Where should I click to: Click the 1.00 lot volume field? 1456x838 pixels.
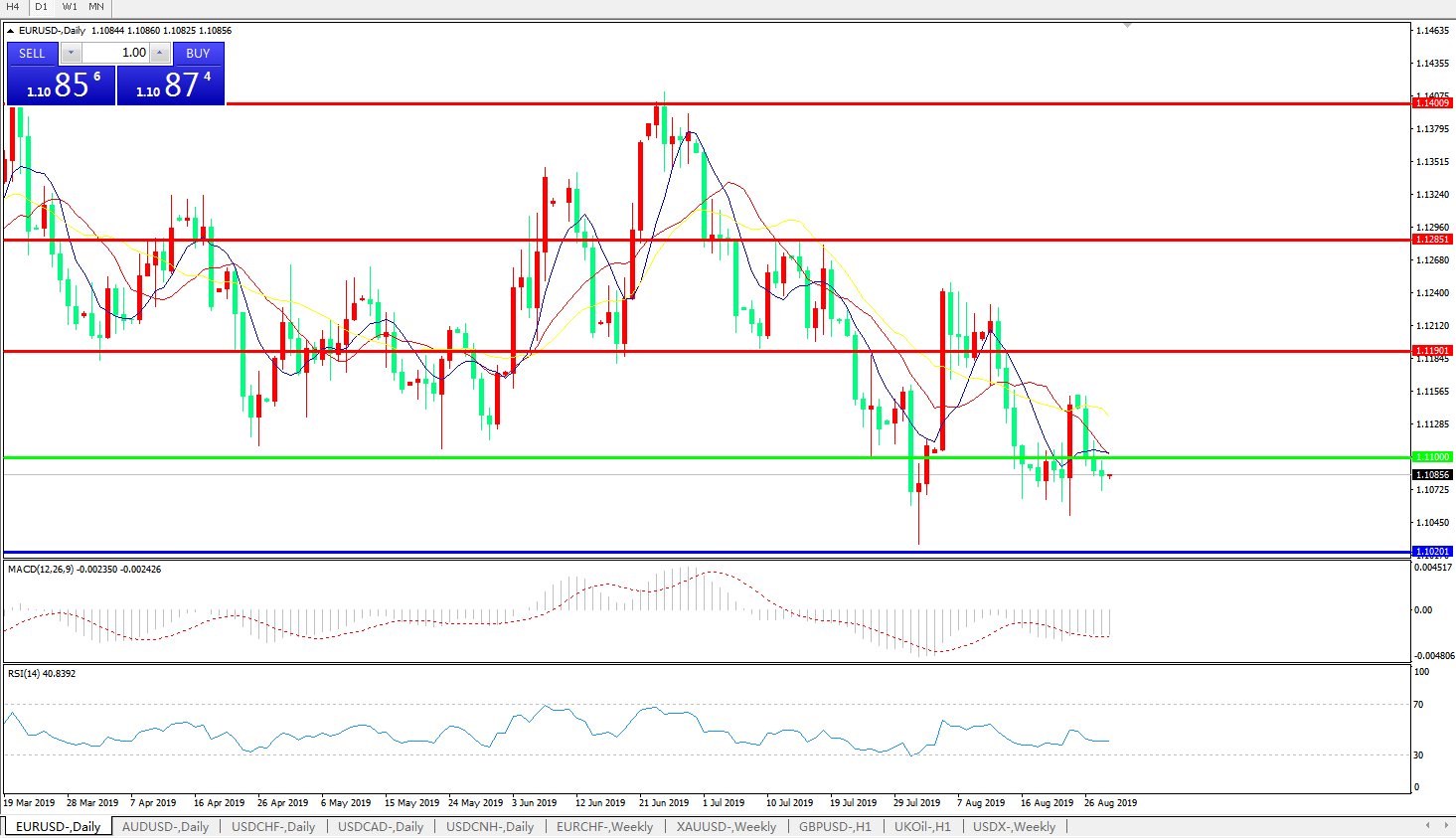pyautogui.click(x=115, y=53)
